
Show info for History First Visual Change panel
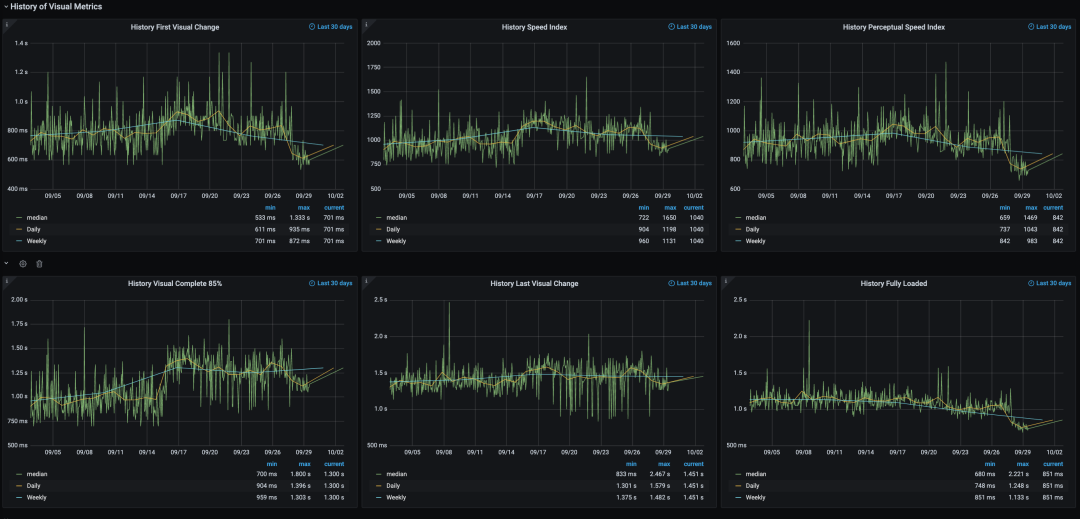click(7, 24)
